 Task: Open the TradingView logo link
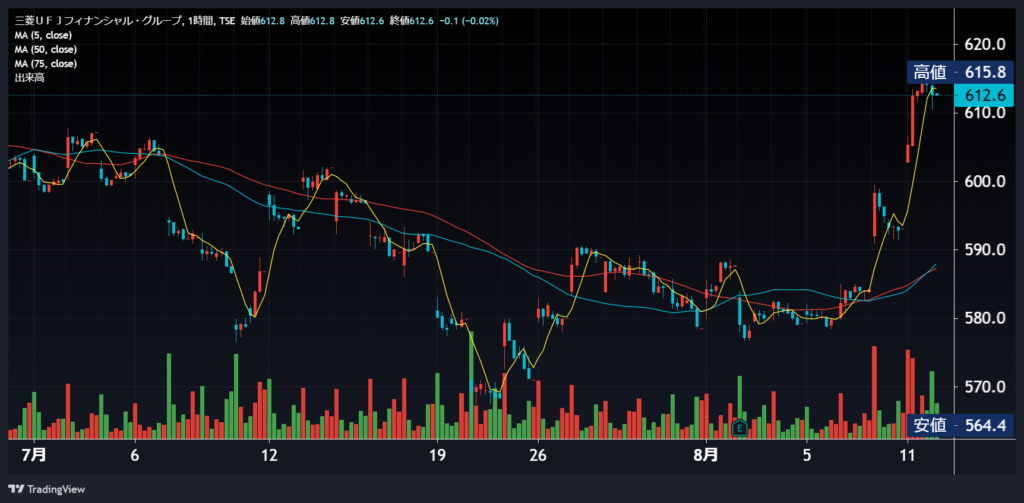coord(46,489)
